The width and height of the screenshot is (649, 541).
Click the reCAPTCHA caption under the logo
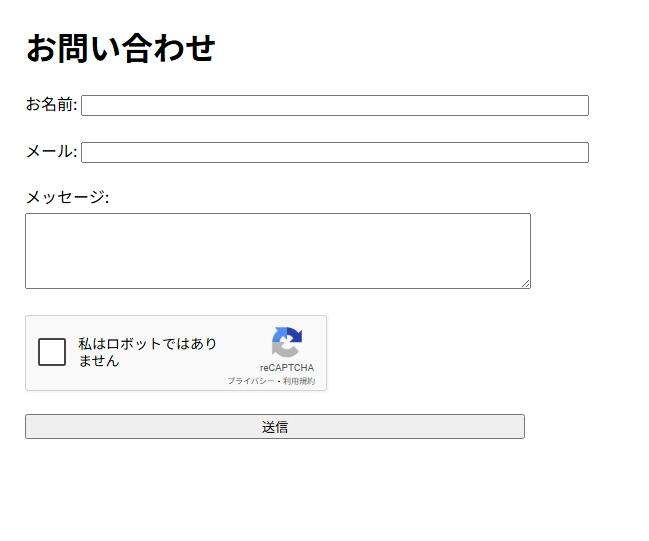point(286,368)
